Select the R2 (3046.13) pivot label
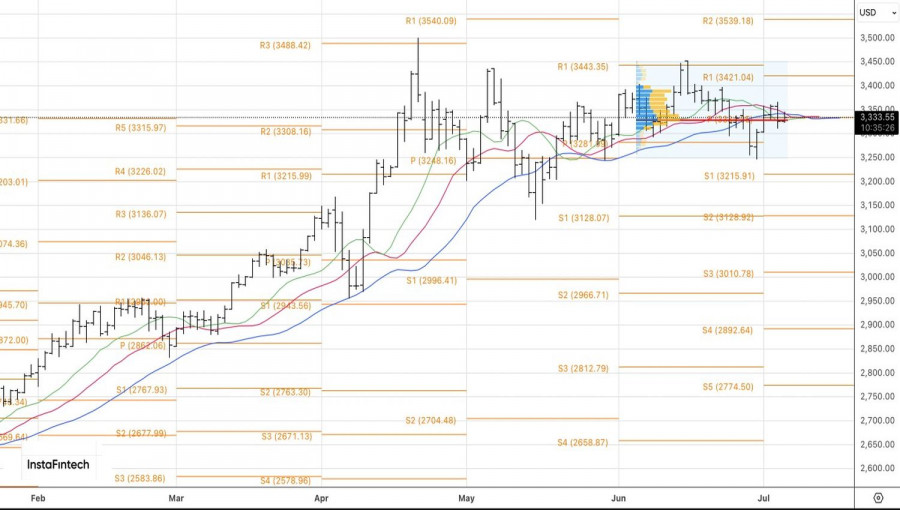Image resolution: width=900 pixels, height=510 pixels. [141, 257]
